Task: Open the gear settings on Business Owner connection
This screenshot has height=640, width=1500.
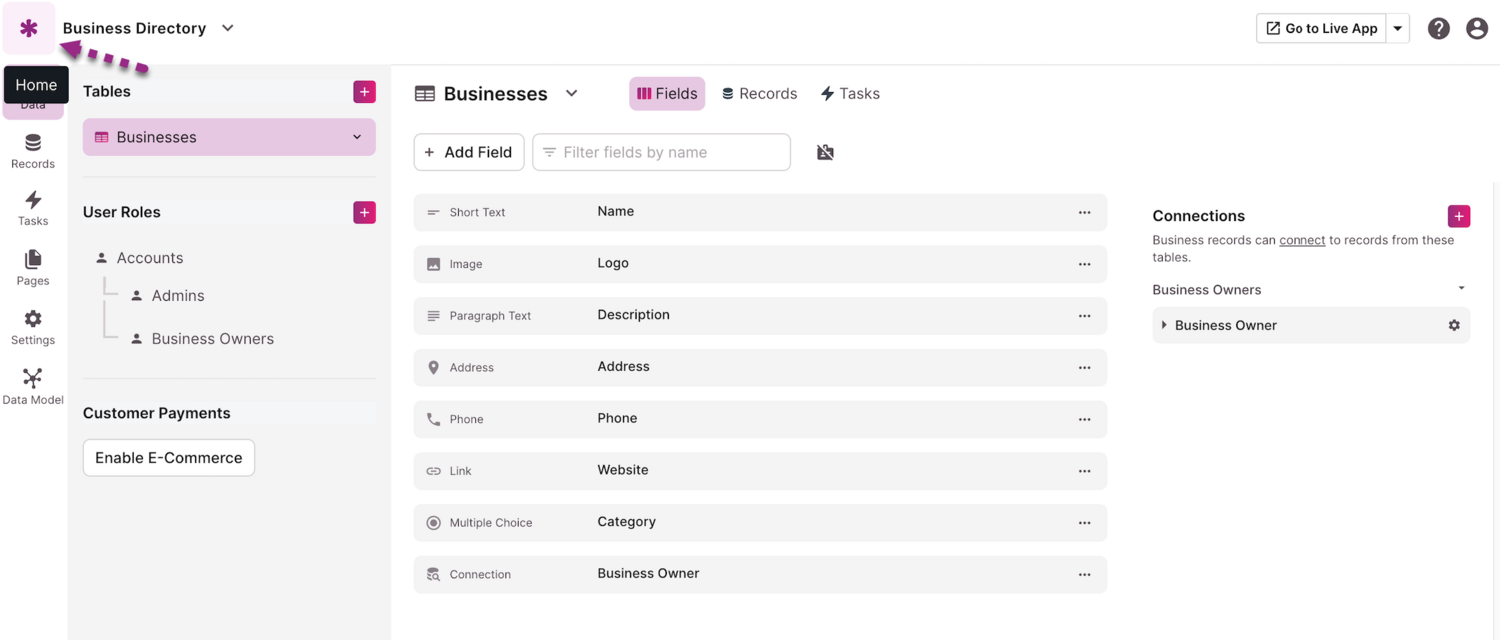Action: [x=1454, y=325]
